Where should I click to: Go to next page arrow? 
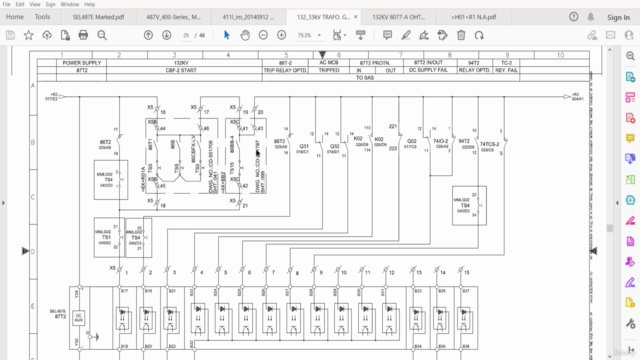[x=167, y=35]
